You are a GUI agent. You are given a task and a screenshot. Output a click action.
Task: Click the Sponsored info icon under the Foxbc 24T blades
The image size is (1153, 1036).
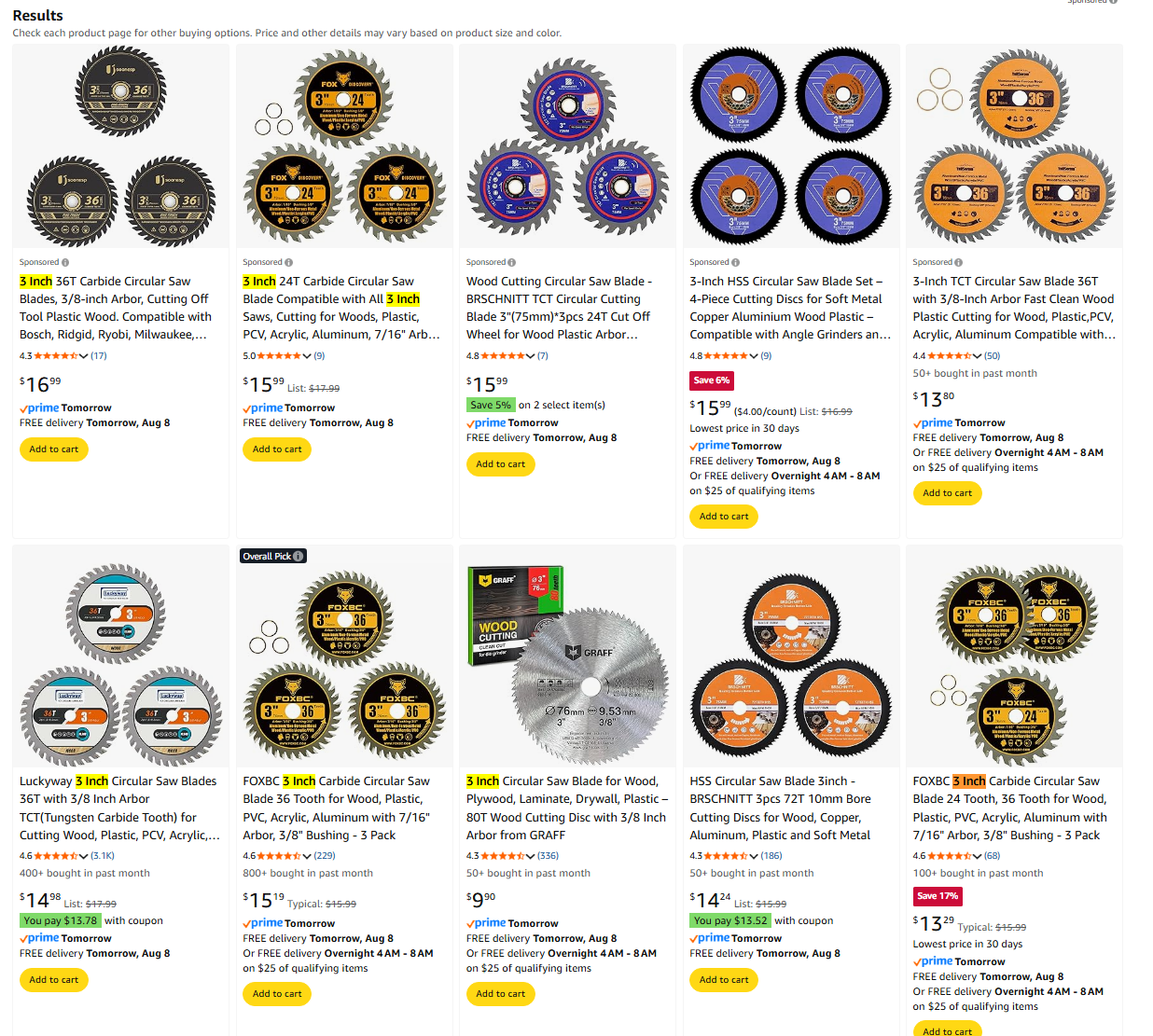[x=289, y=263]
